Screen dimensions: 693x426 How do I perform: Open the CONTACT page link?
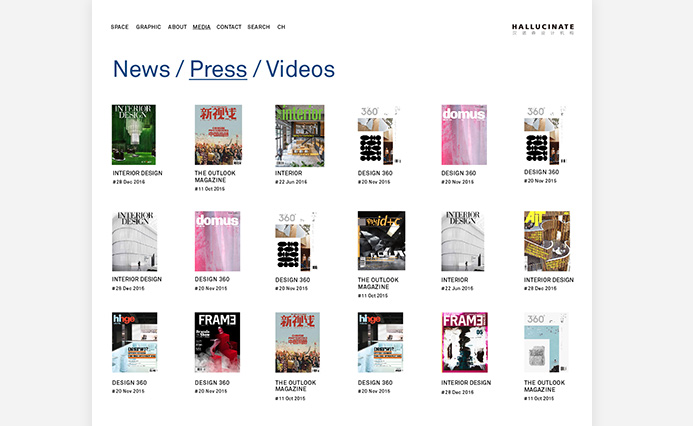(229, 27)
